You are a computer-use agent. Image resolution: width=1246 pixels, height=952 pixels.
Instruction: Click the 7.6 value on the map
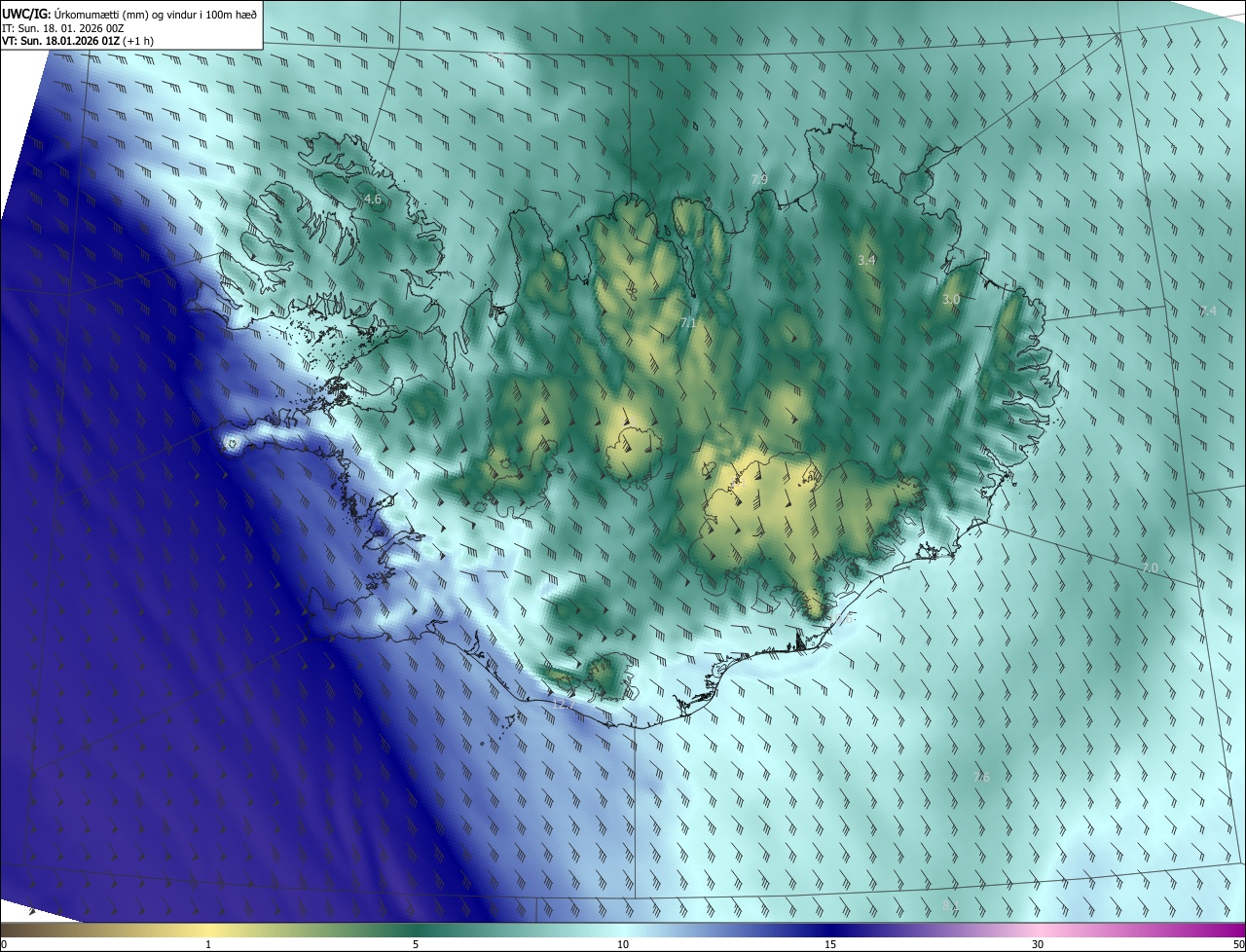(981, 777)
